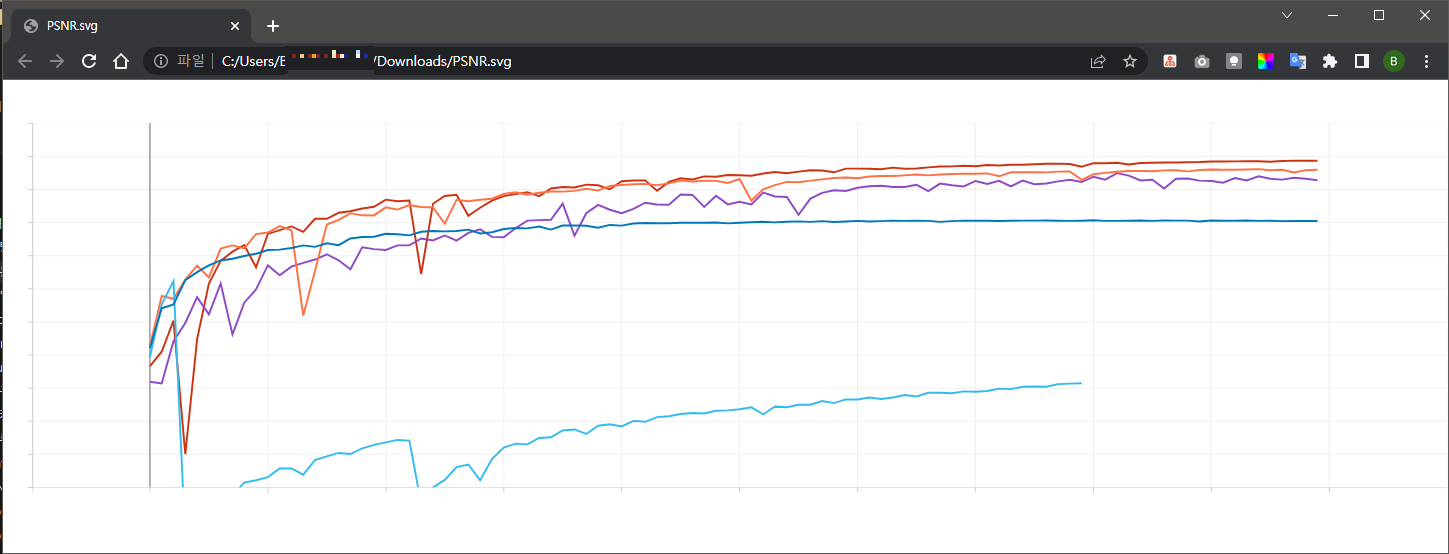
Task: Select the PSNR.svg tab
Action: pos(130,26)
